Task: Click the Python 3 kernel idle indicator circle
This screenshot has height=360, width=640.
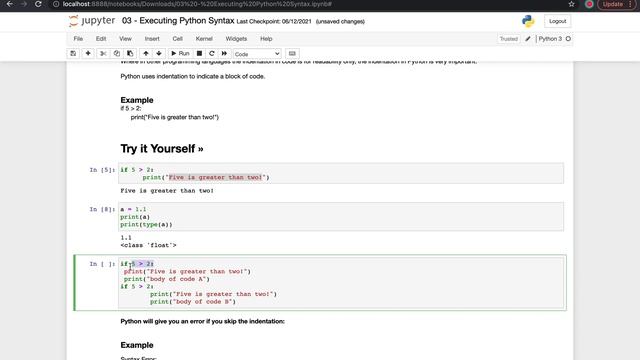Action: point(568,39)
